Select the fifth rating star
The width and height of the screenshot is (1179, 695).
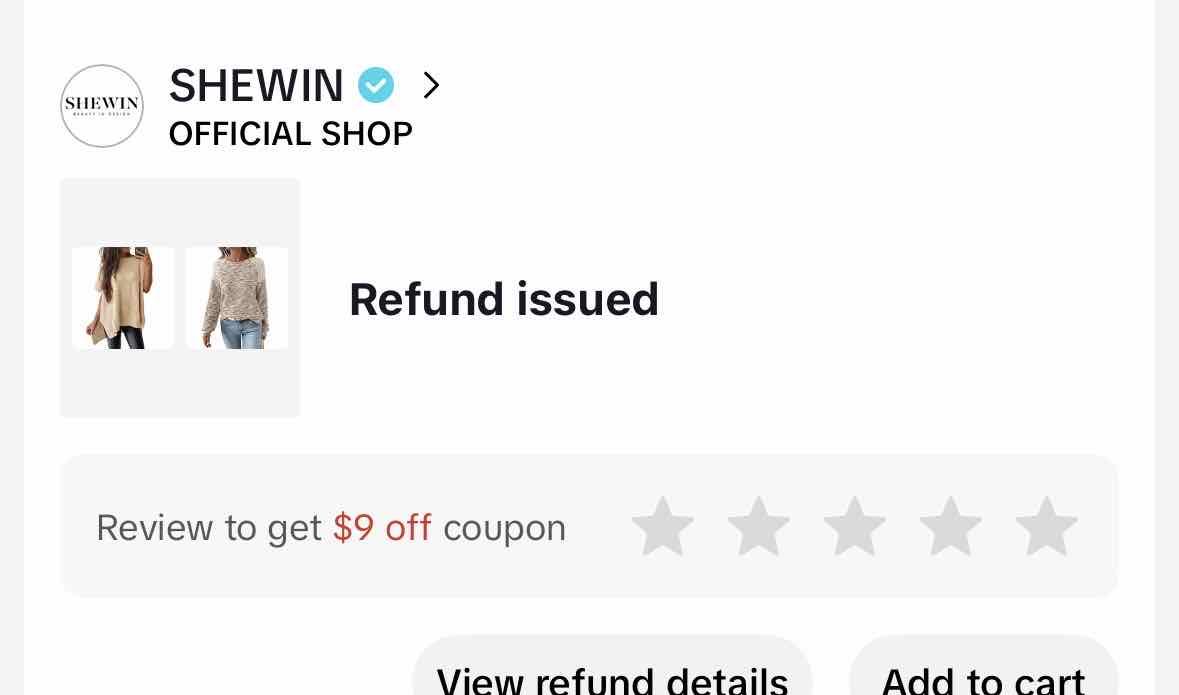coord(1047,526)
